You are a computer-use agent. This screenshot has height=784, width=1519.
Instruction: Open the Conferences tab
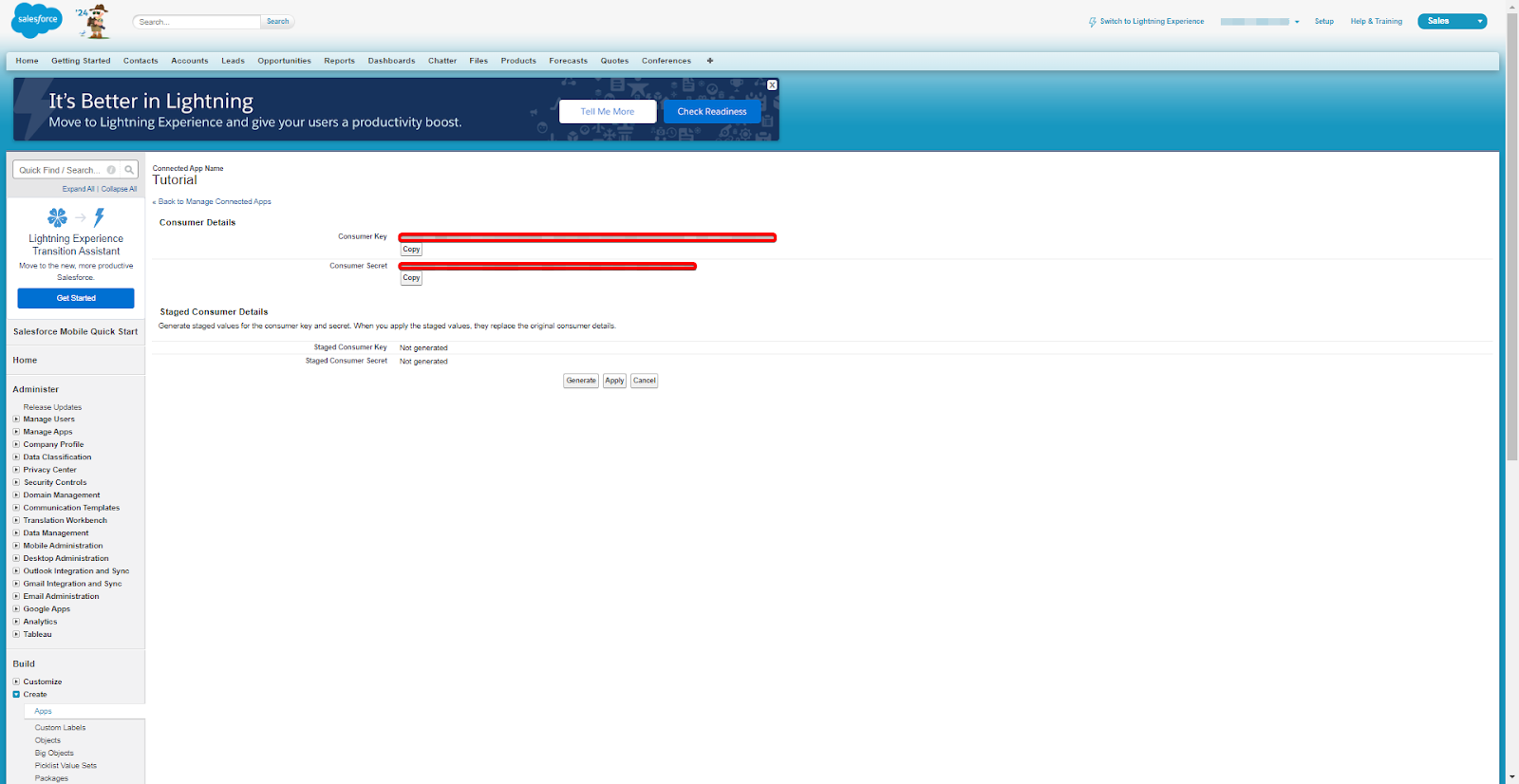666,61
